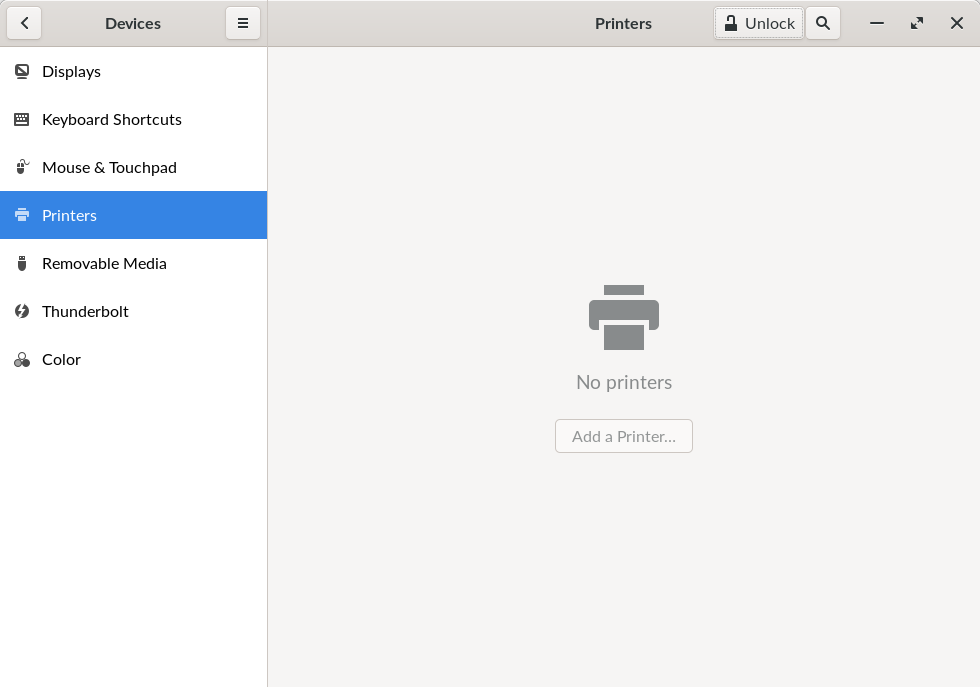The width and height of the screenshot is (980, 687).
Task: Go back using the left arrow button
Action: pos(24,23)
